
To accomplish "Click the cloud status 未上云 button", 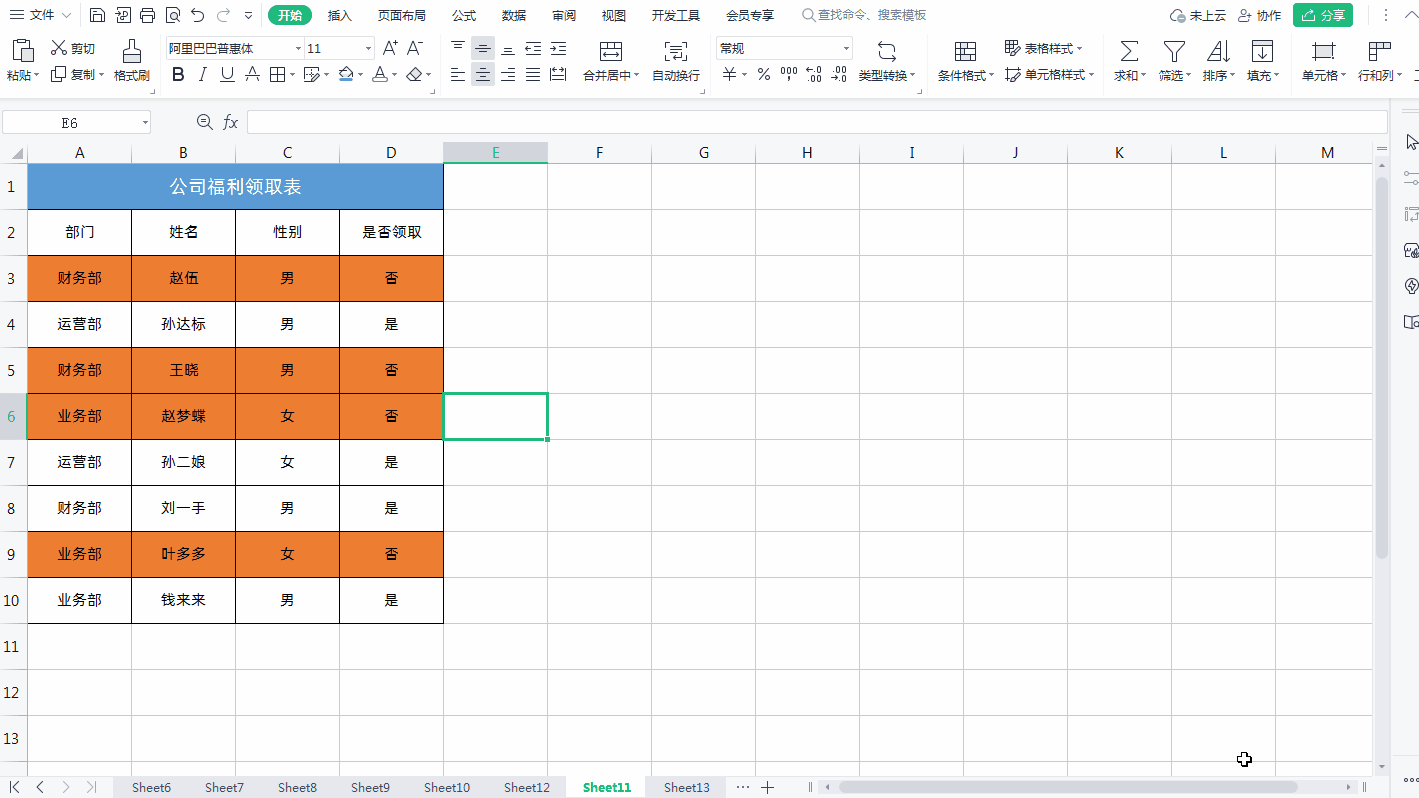I will [x=1198, y=15].
